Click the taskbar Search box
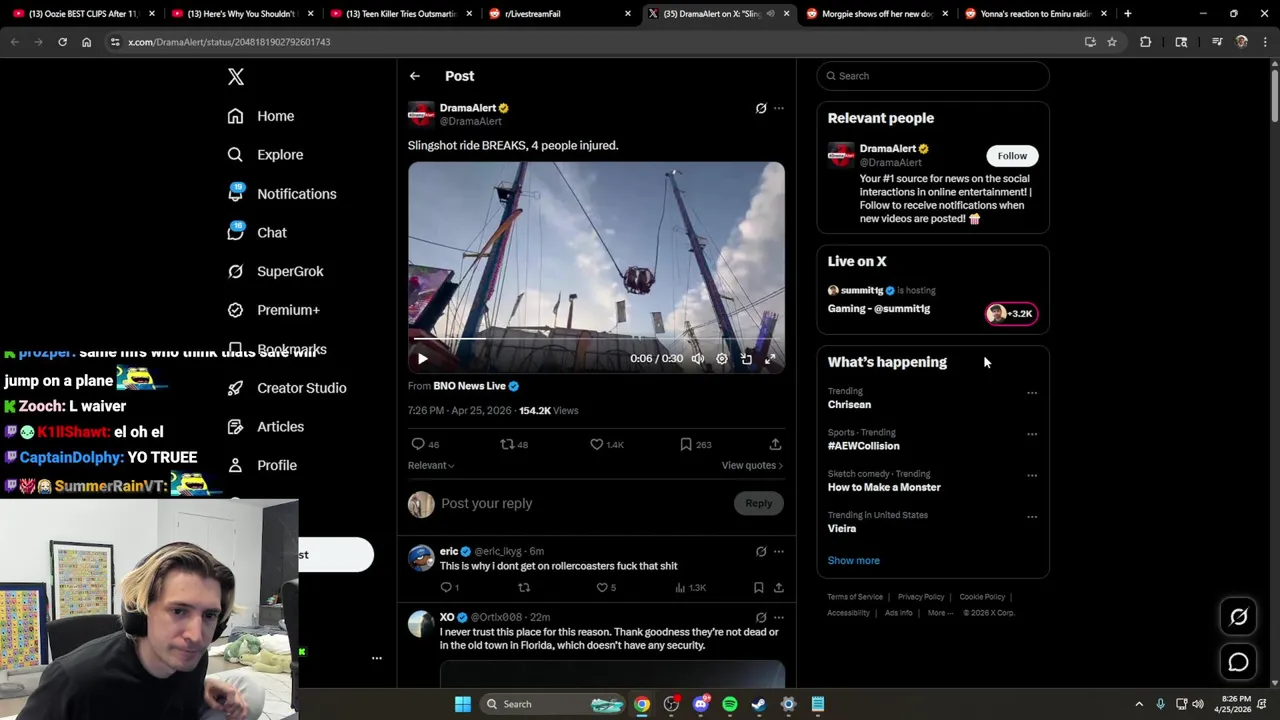Image resolution: width=1280 pixels, height=720 pixels. (555, 704)
